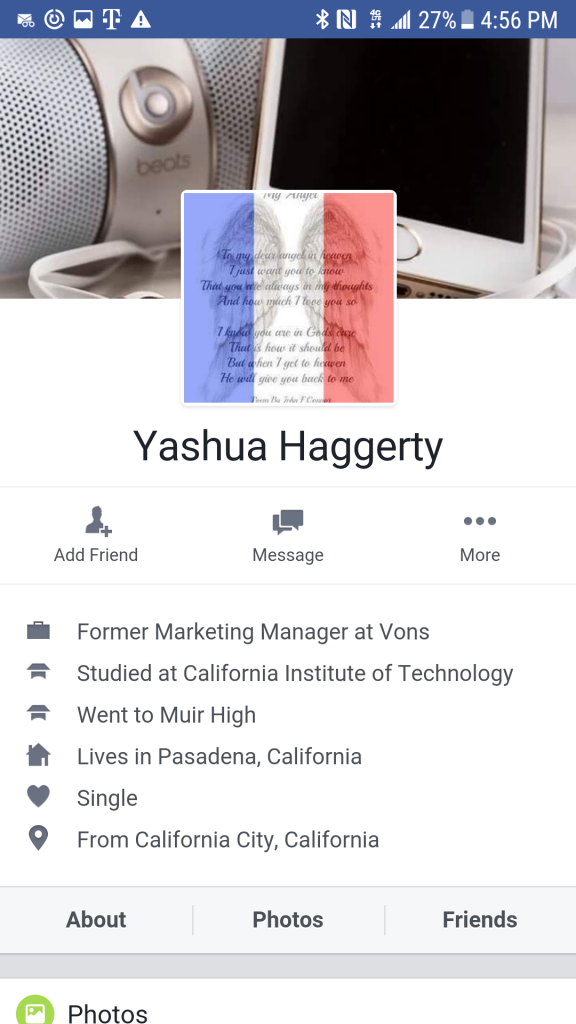Tap the location pin icon
This screenshot has height=1024, width=576.
[x=39, y=839]
